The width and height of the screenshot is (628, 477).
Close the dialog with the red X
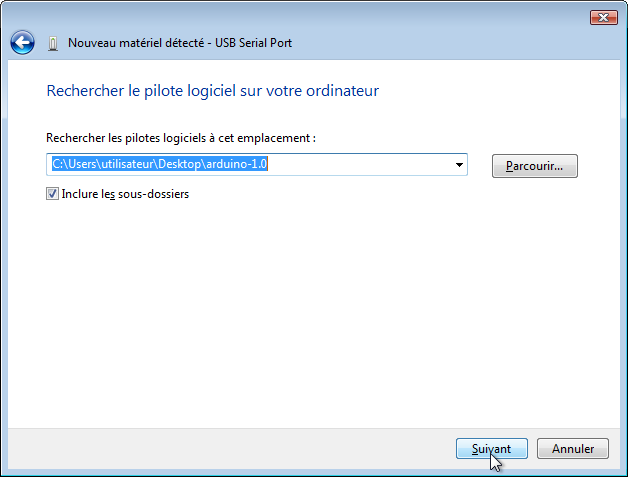click(x=604, y=17)
